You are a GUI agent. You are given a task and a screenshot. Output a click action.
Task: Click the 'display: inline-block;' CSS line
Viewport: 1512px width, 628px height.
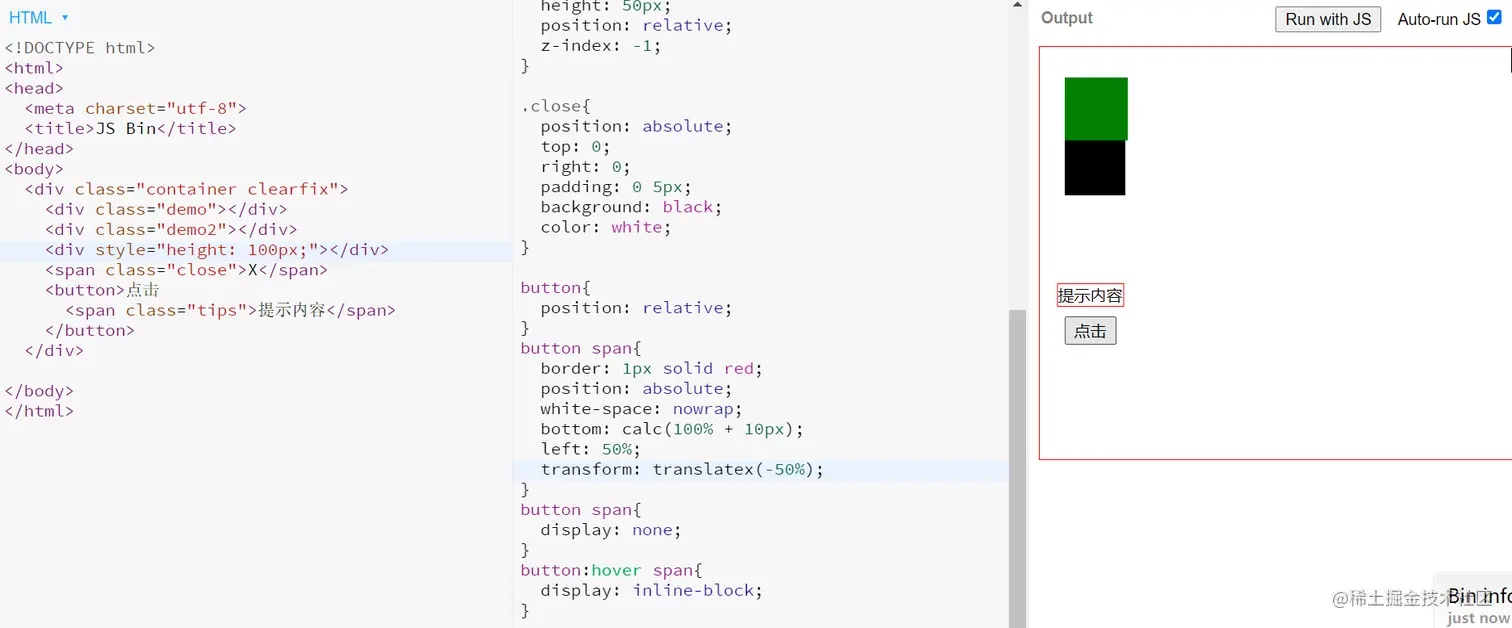[651, 590]
